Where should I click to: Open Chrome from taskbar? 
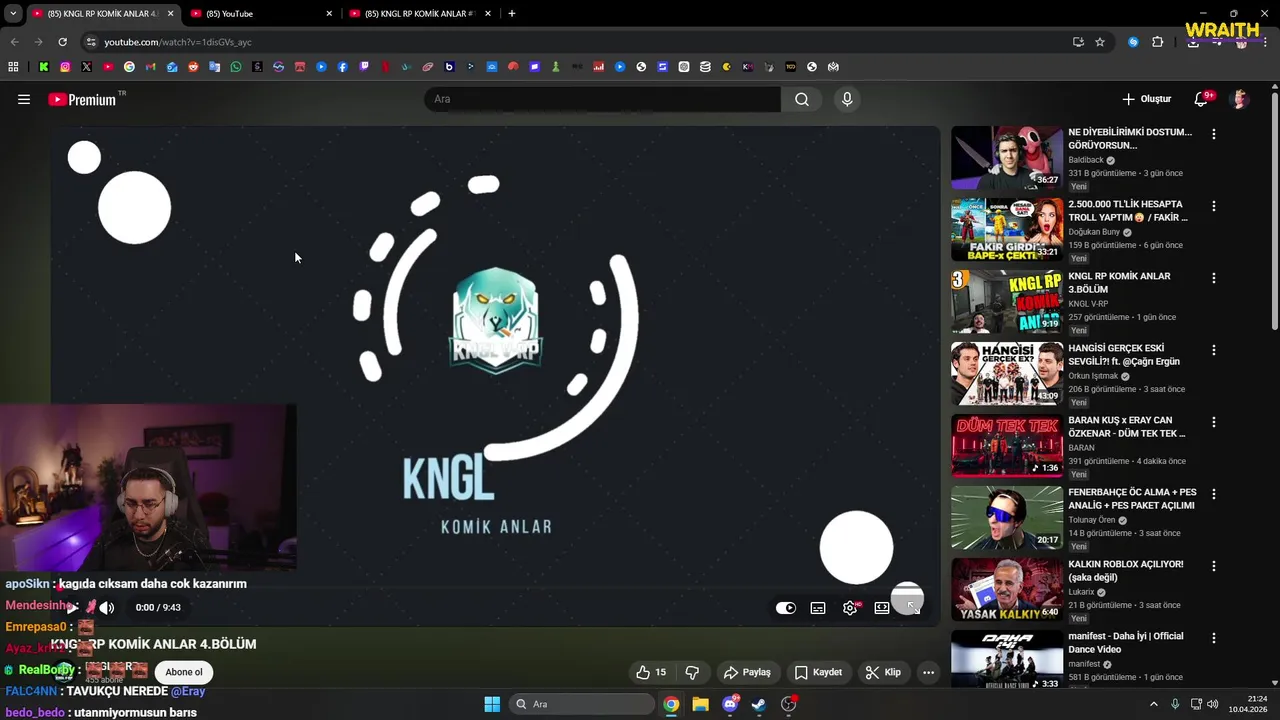click(671, 704)
